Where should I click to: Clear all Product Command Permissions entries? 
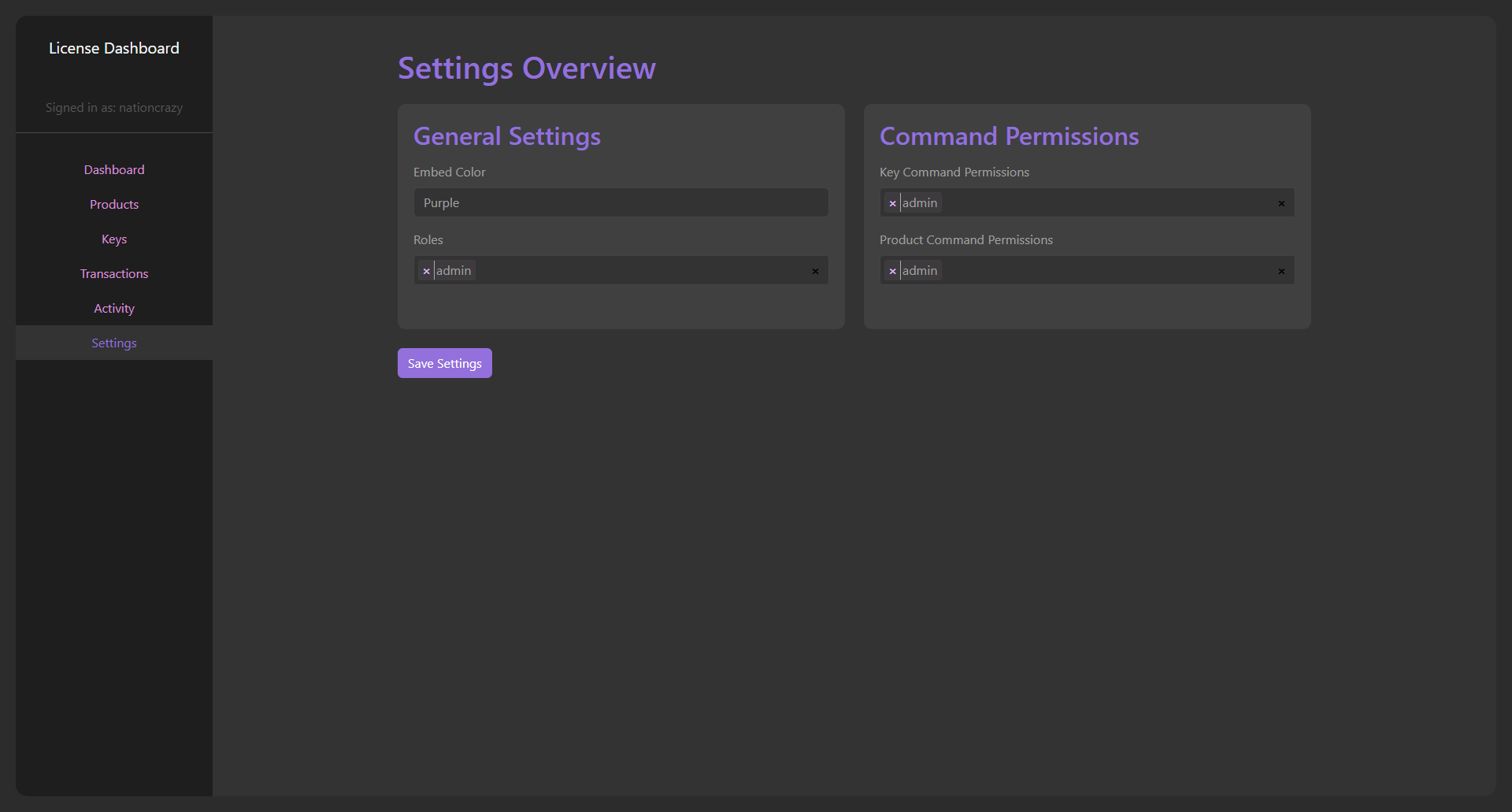[x=1281, y=271]
